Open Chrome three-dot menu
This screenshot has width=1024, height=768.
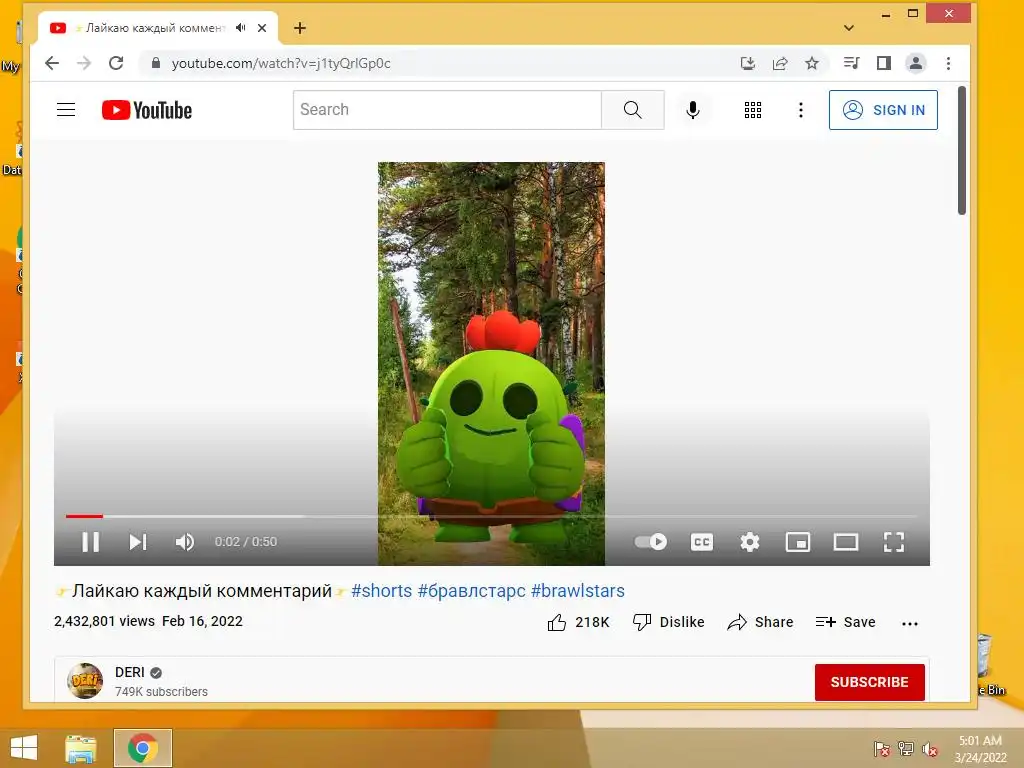click(x=948, y=63)
